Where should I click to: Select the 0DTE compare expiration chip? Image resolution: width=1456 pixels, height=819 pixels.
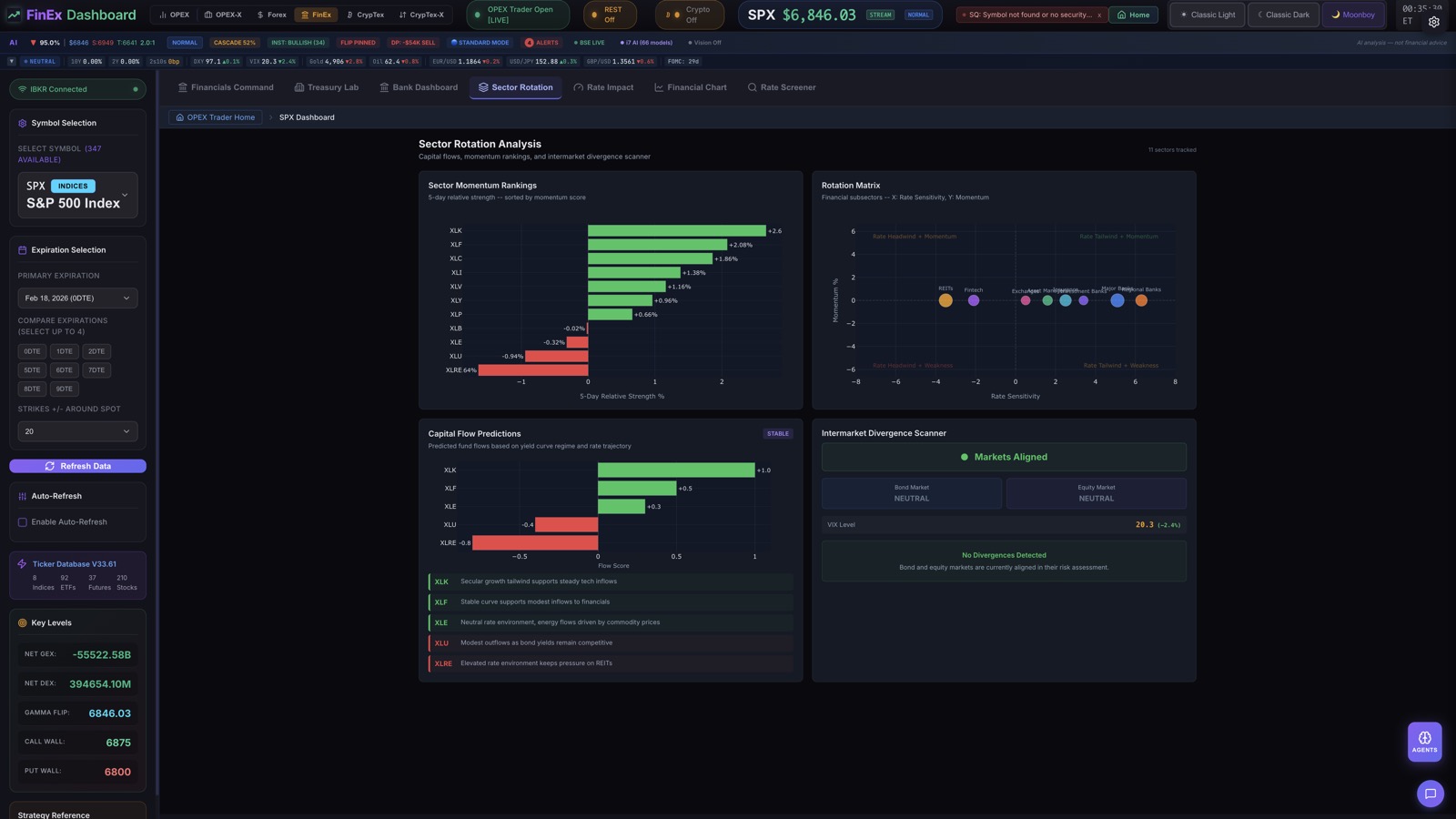coord(32,351)
